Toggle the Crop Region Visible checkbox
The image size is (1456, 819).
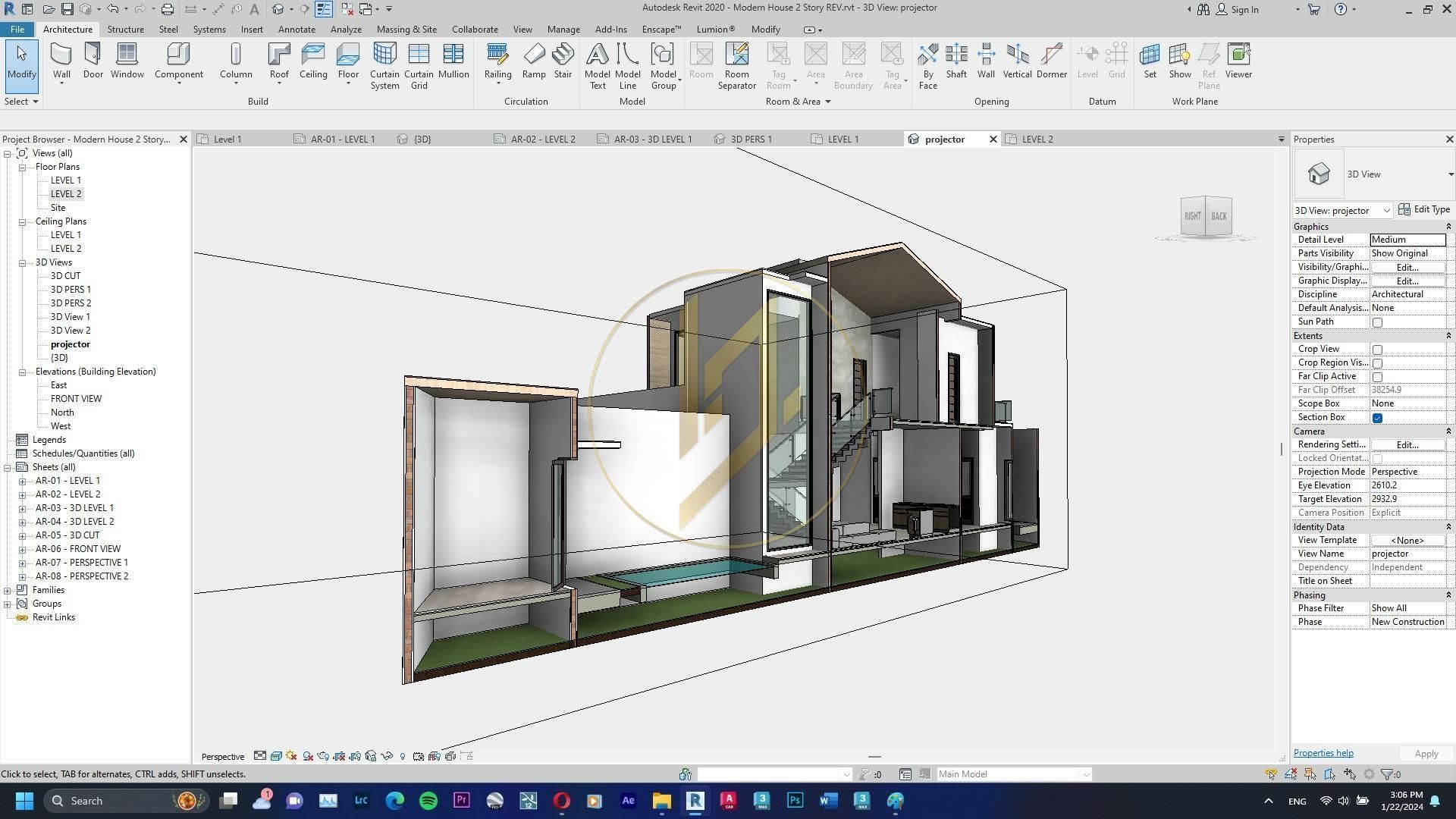[1377, 363]
